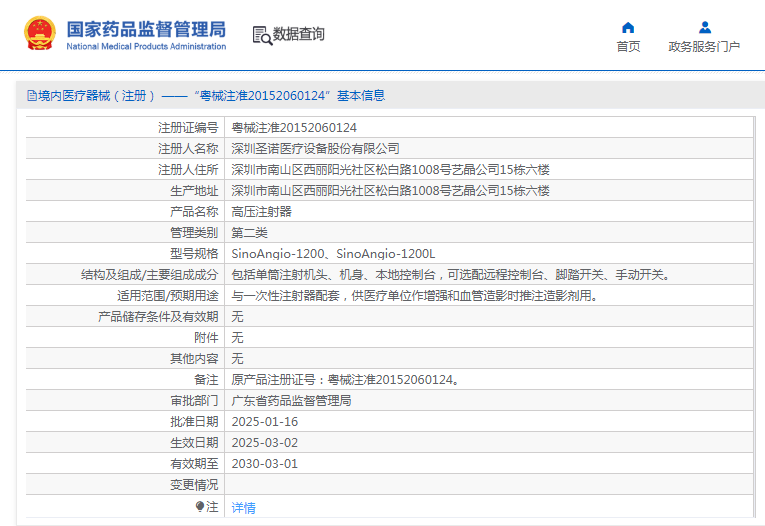
Task: Select expiry date 2030-03-01
Action: pos(264,464)
